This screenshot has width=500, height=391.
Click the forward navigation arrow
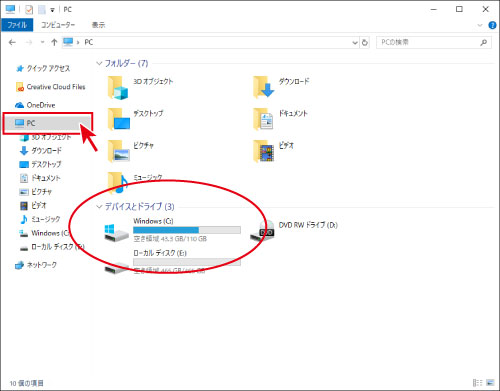[29, 42]
